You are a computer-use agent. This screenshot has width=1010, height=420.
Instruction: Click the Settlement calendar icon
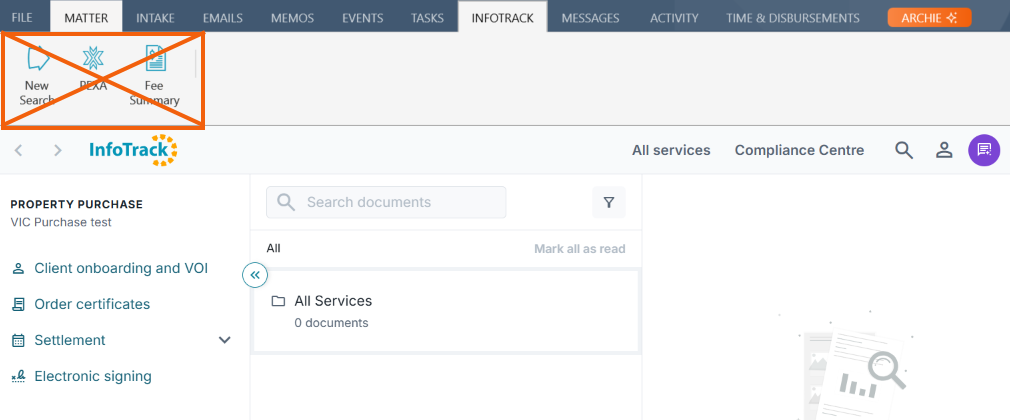tap(18, 340)
